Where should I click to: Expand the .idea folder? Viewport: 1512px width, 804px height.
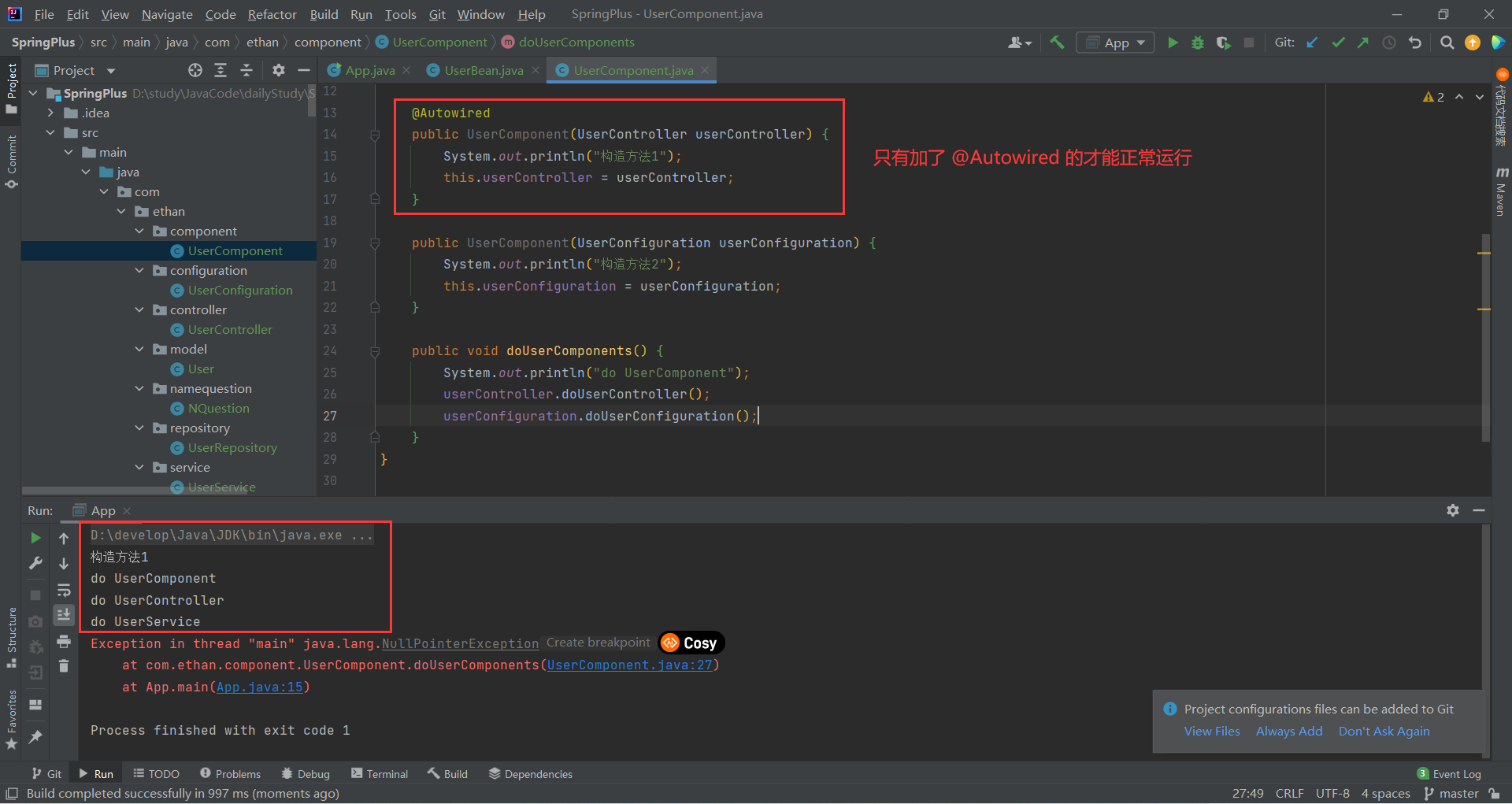click(x=51, y=113)
